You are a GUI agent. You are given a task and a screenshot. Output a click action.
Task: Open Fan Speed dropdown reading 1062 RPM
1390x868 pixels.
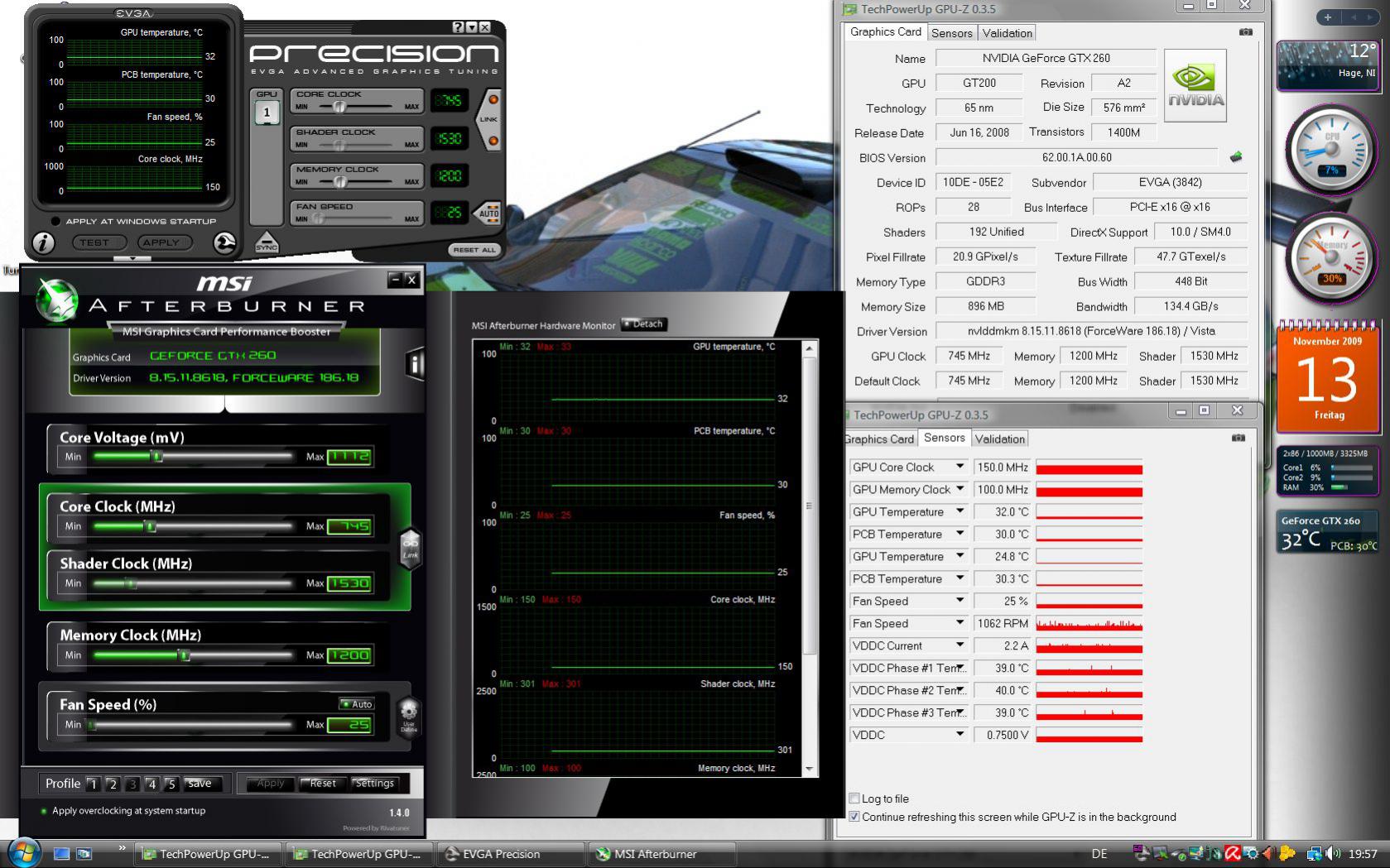tap(960, 623)
